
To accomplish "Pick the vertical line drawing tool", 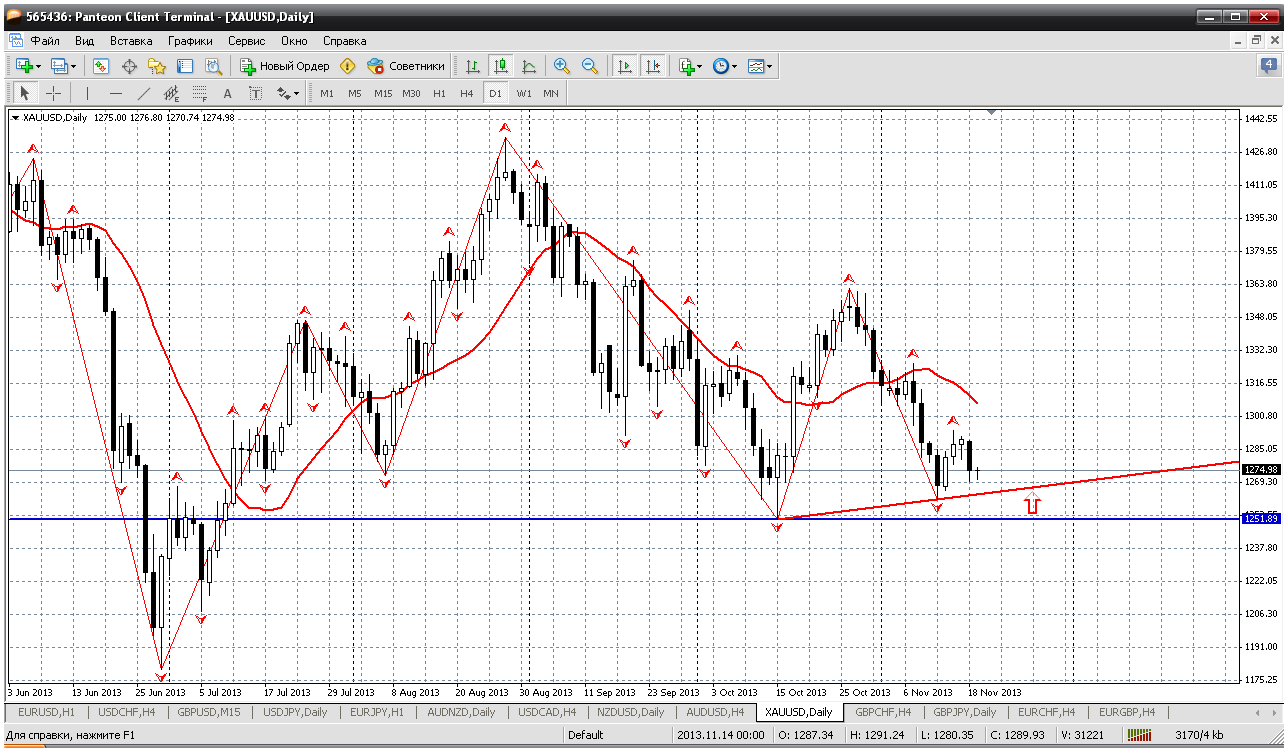I will pyautogui.click(x=87, y=93).
